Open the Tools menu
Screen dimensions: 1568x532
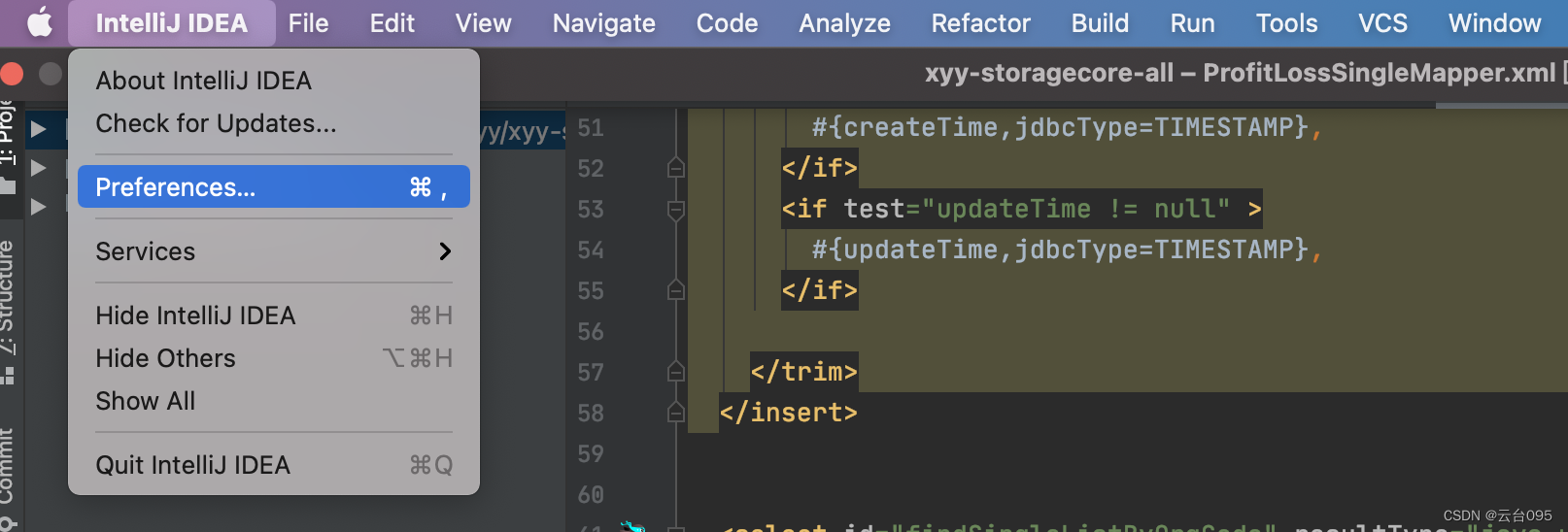[x=1286, y=23]
